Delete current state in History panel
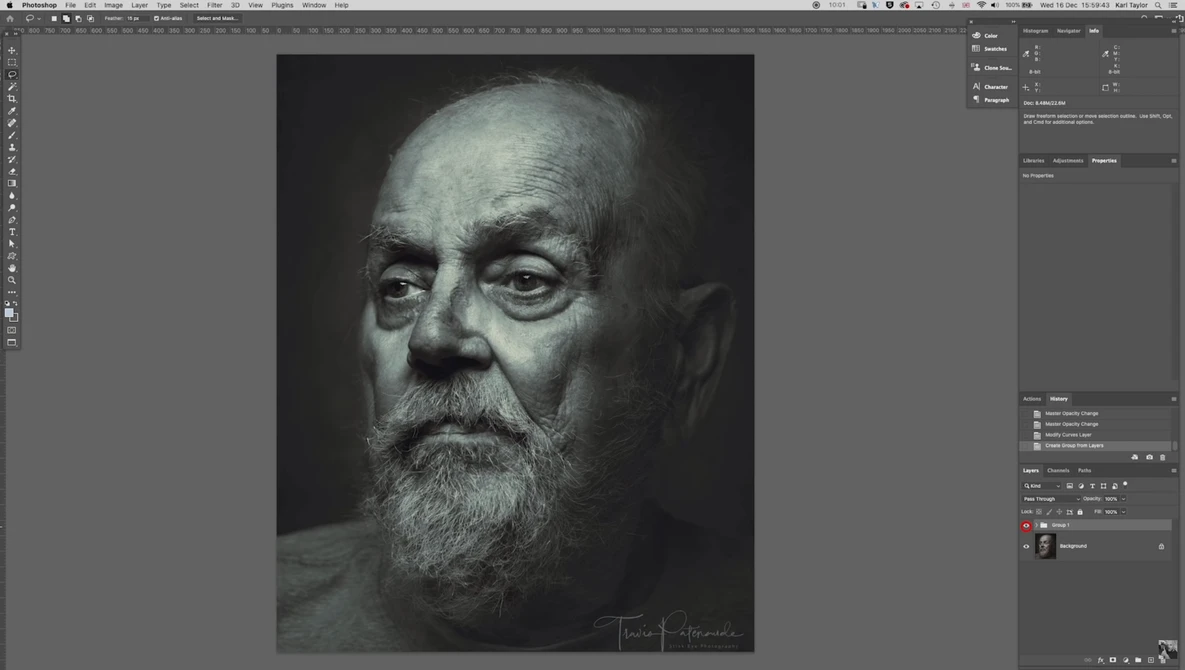 pos(1162,457)
